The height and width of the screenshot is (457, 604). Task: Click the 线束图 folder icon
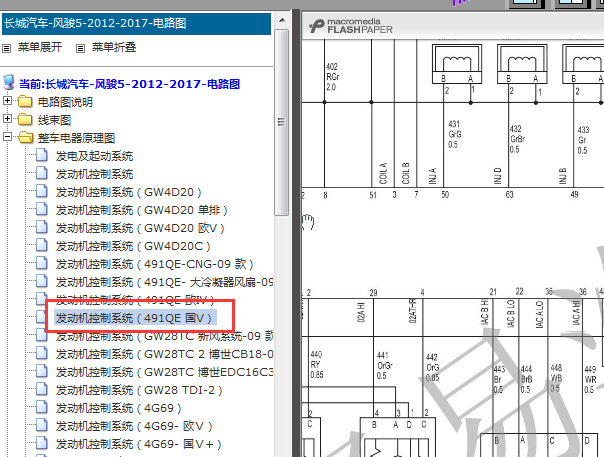(x=25, y=119)
